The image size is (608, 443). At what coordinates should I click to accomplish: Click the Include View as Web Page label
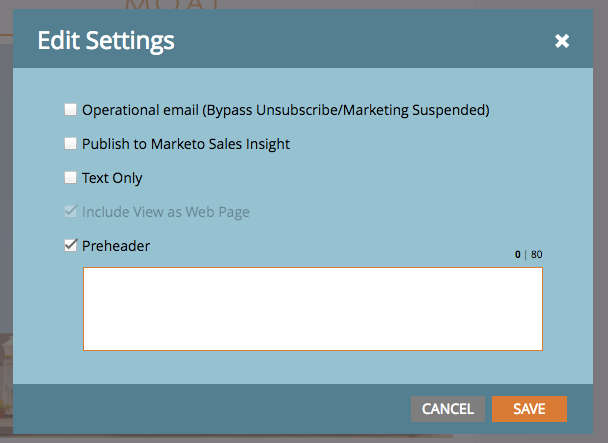tap(166, 212)
